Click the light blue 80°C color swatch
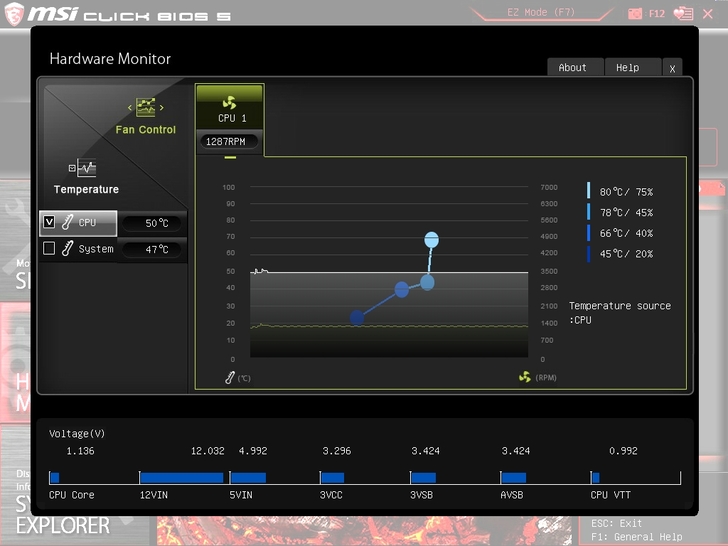Viewport: 728px width, 546px height. coord(588,190)
